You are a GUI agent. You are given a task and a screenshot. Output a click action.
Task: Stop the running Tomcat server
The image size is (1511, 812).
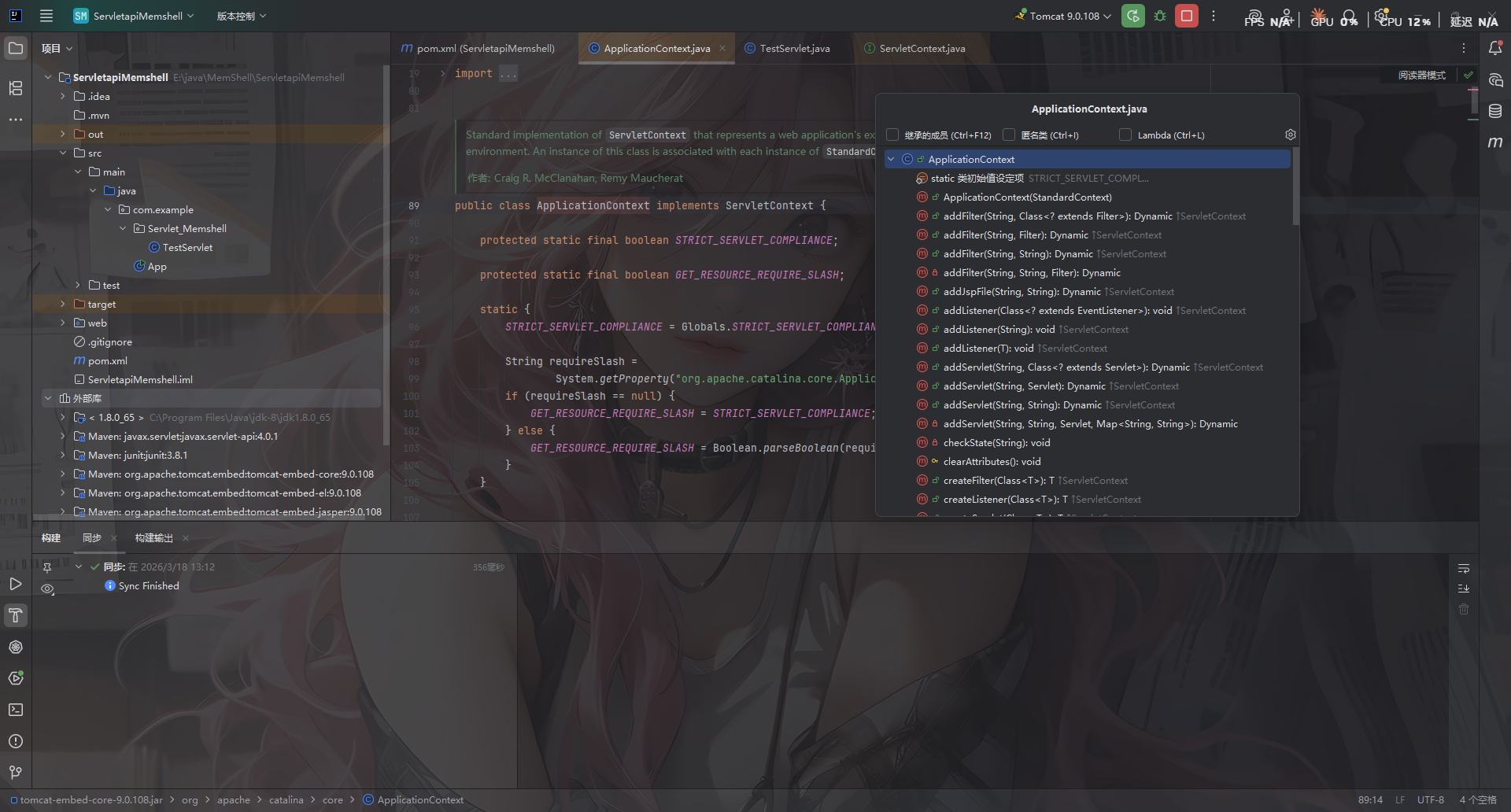pyautogui.click(x=1187, y=16)
